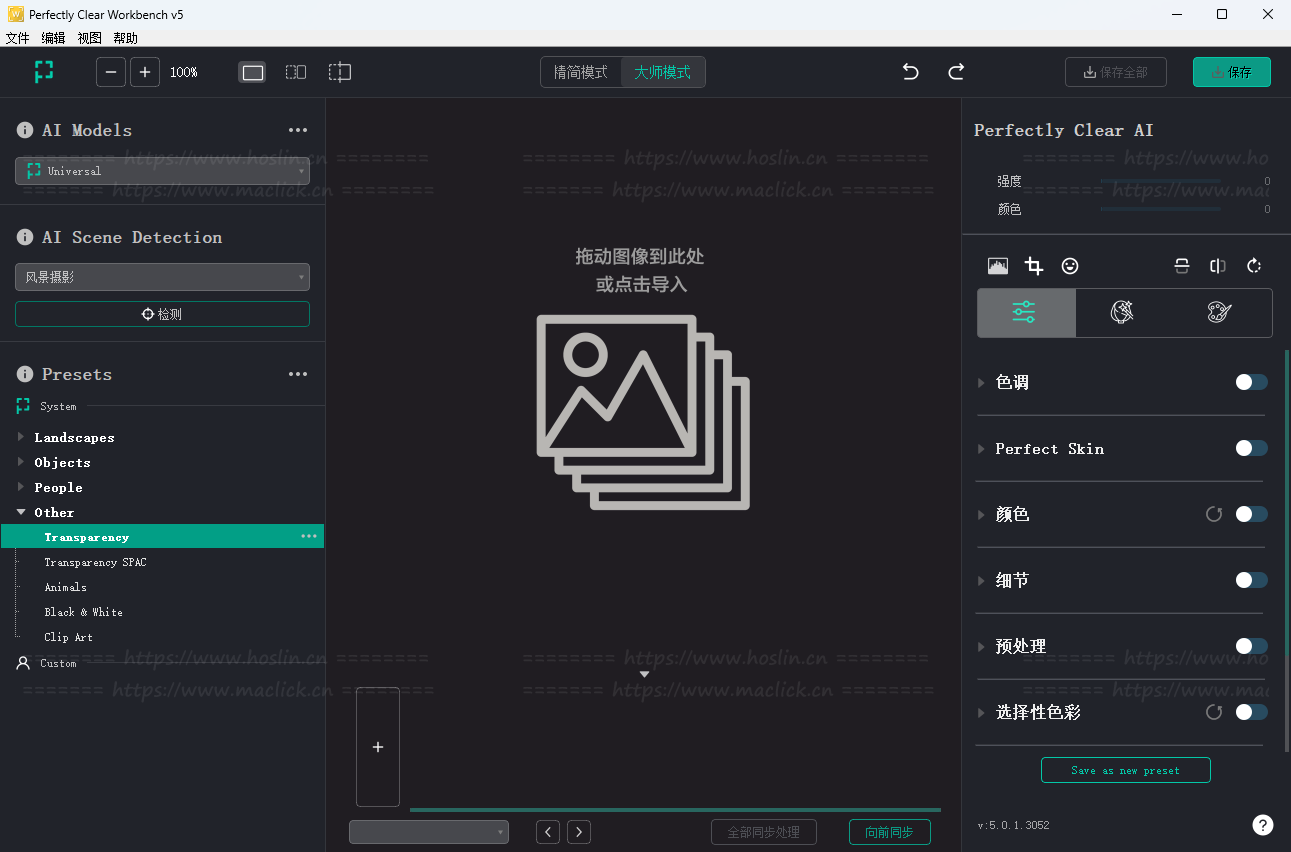Adjust the 颜色 slider under Perfectly Clear AI
The image size is (1291, 852).
click(x=1160, y=209)
